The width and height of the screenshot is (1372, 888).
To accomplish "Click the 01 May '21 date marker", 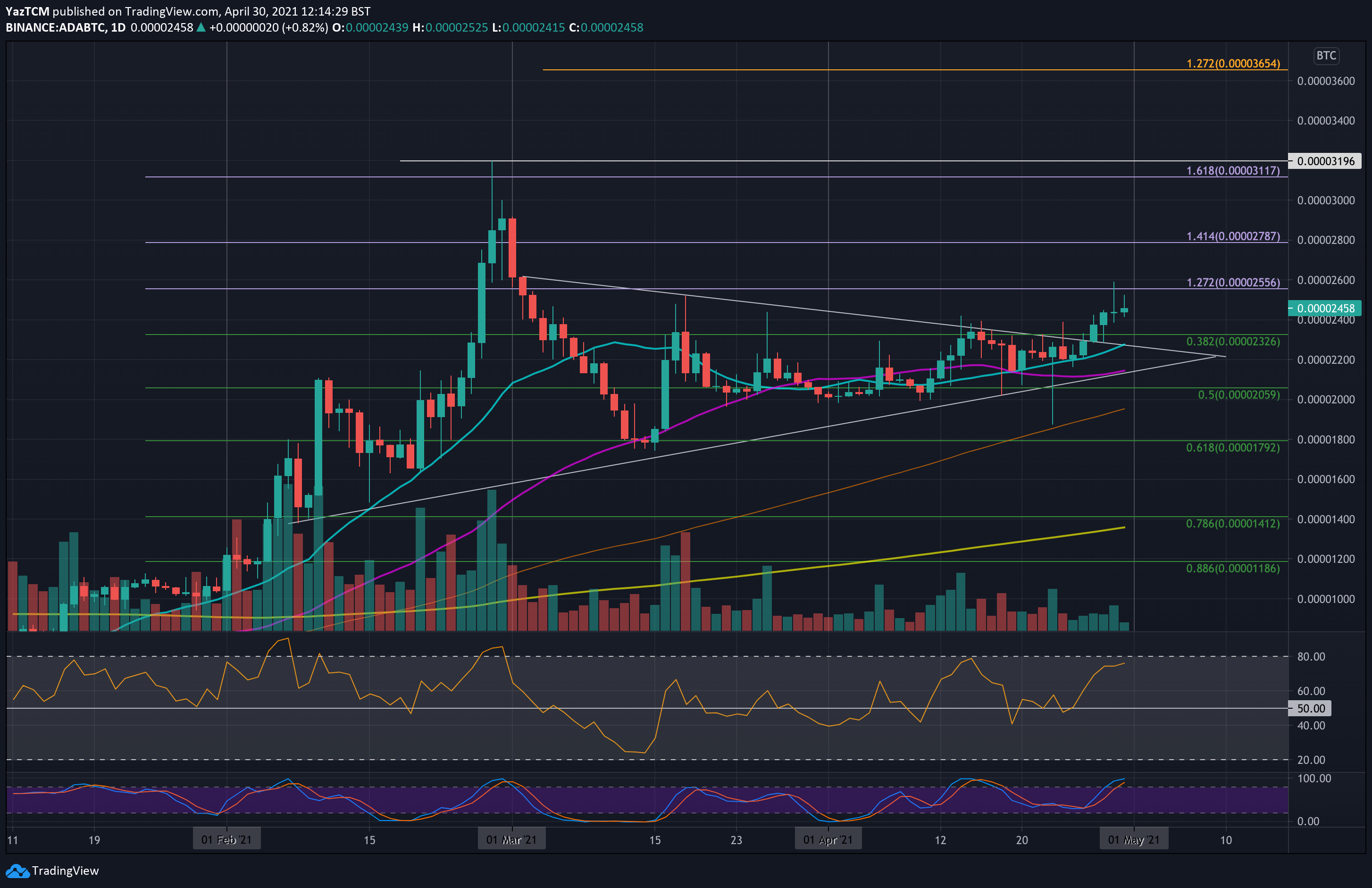I will (1134, 839).
